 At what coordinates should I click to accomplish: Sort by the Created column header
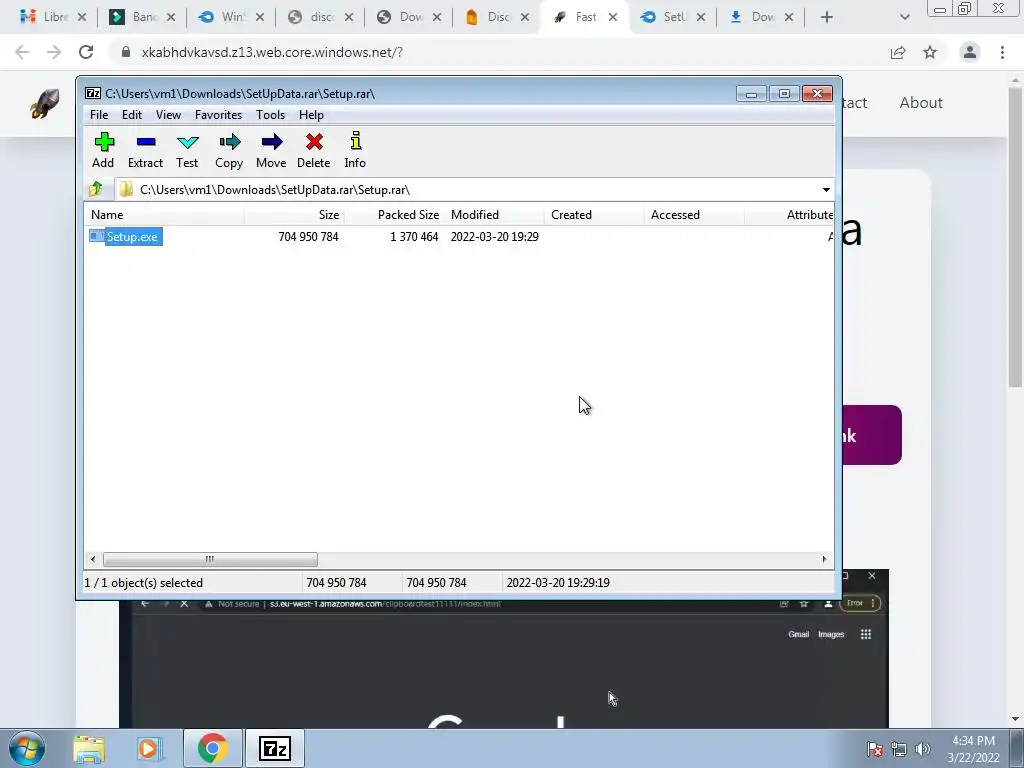(594, 215)
